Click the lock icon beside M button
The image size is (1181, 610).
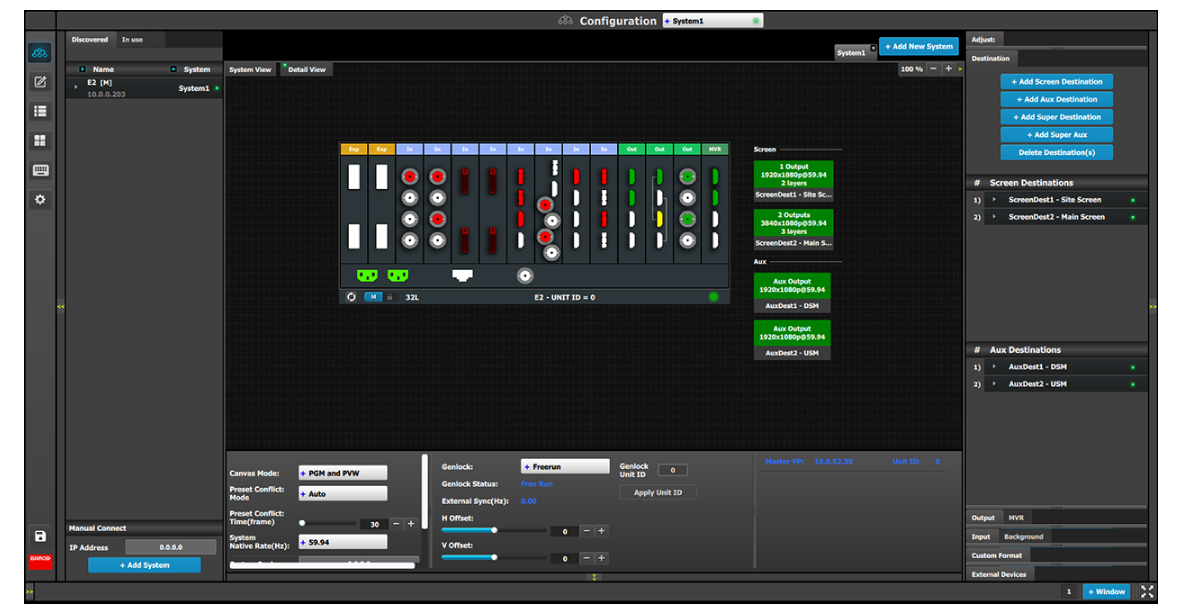point(390,297)
